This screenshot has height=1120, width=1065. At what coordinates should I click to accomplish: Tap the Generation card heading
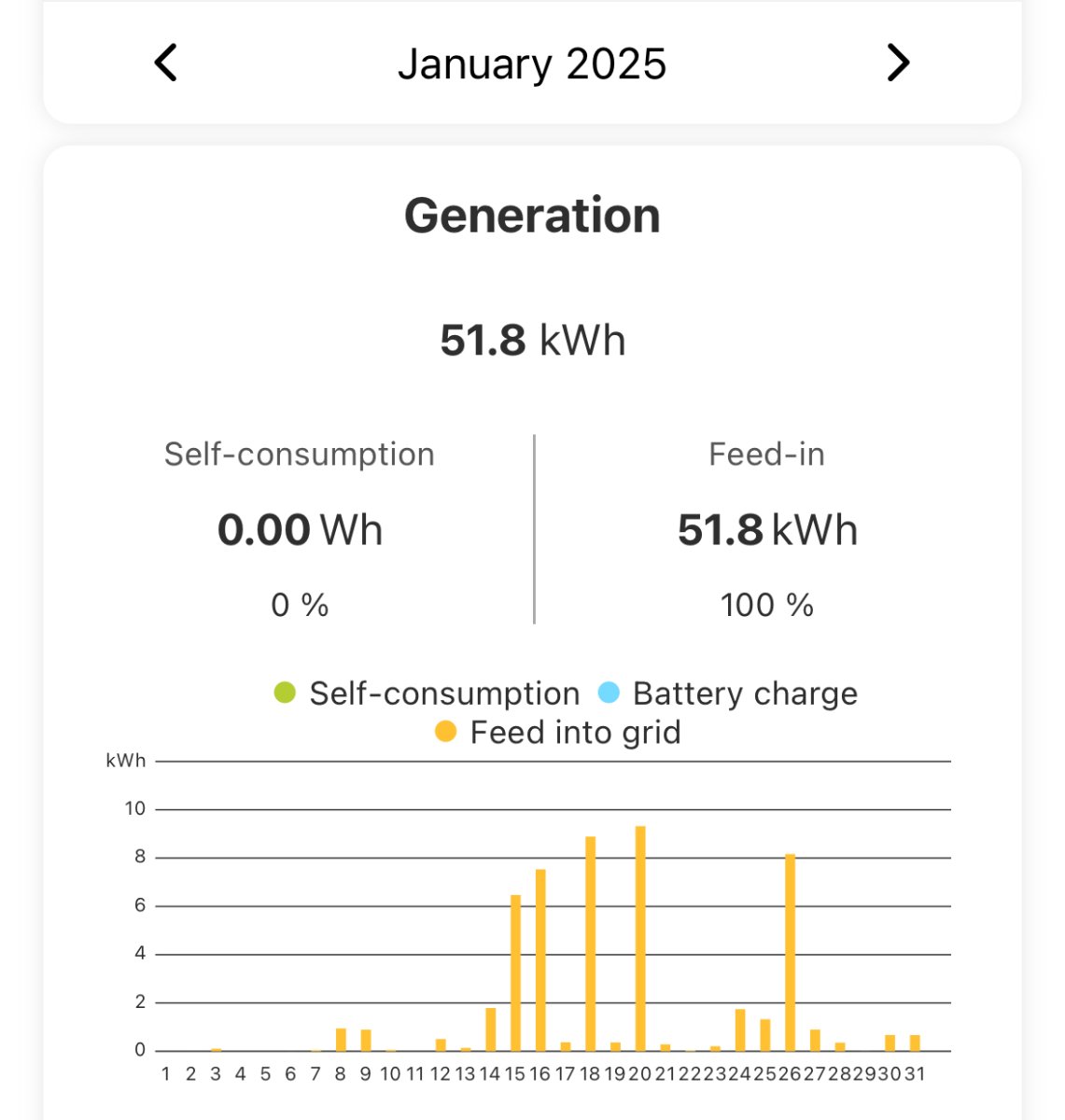532,216
